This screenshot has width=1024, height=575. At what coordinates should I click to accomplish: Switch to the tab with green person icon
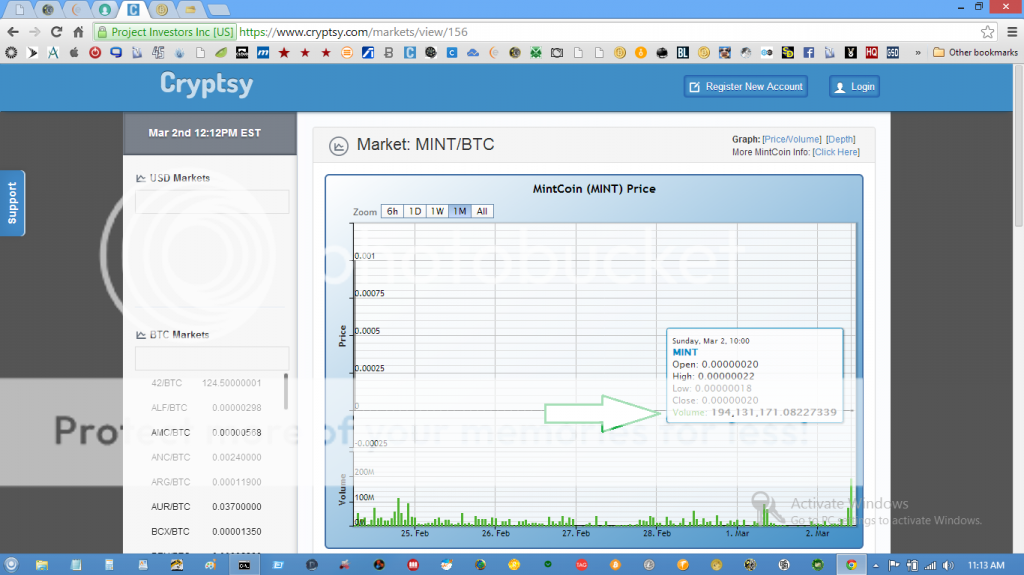pyautogui.click(x=104, y=9)
